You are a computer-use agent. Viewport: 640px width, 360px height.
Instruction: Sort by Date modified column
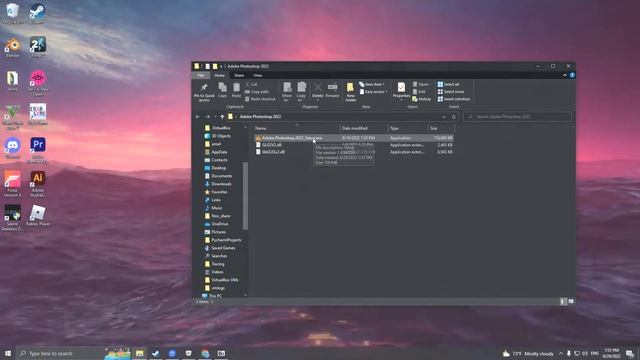point(364,128)
